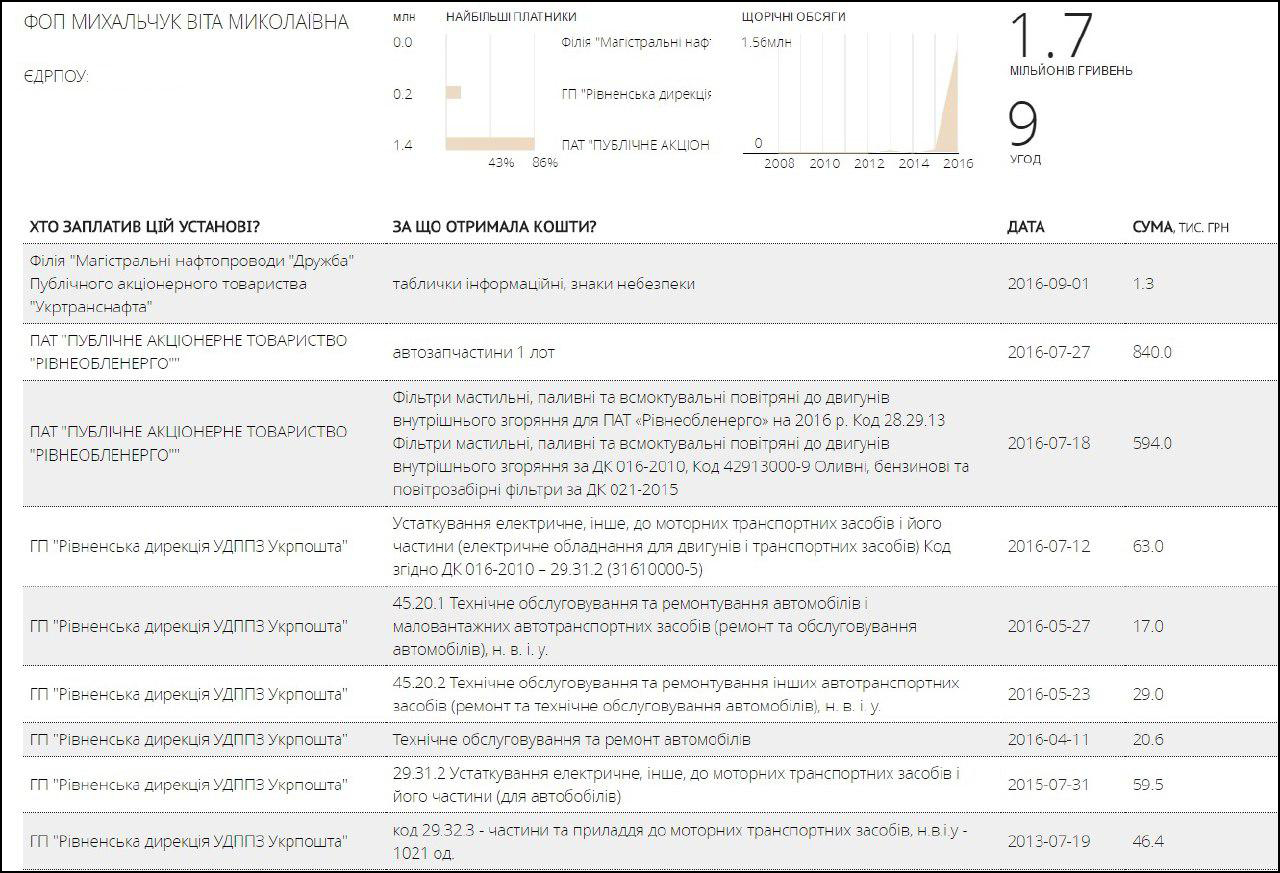Viewport: 1280px width, 873px height.
Task: Select the 840.0 sum cell
Action: click(x=1152, y=352)
